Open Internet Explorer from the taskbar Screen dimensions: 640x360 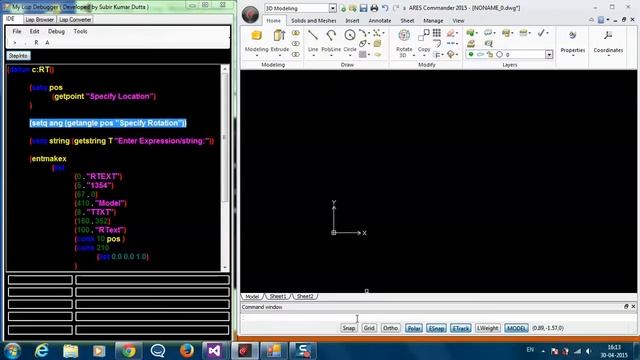click(x=42, y=351)
